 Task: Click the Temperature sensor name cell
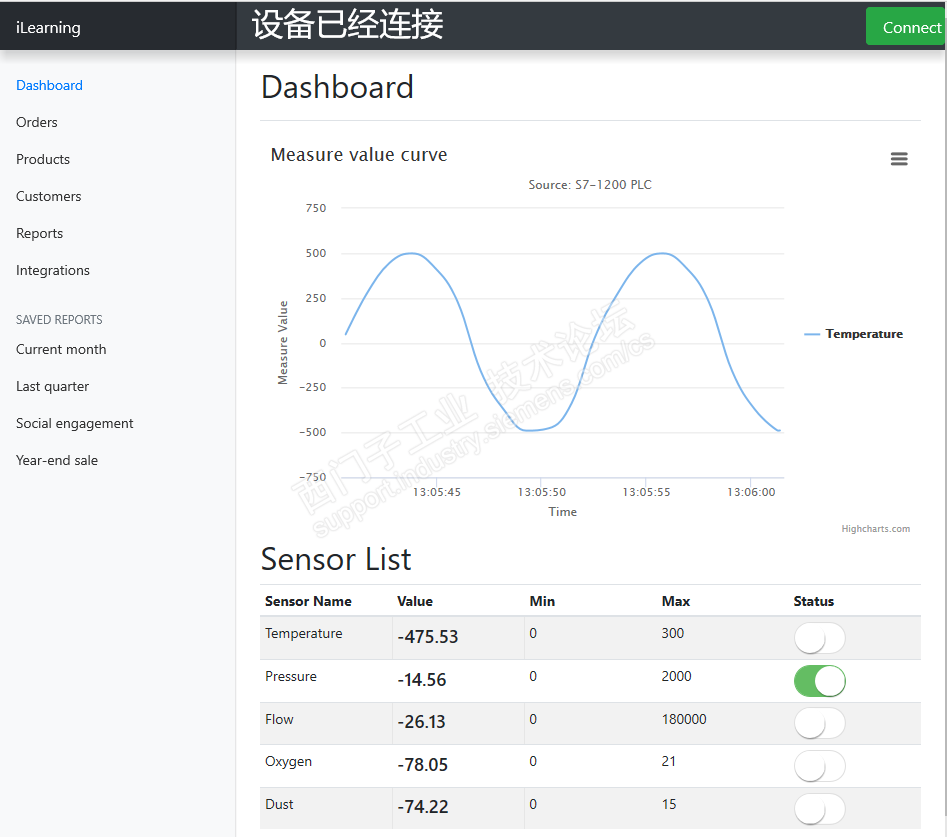(x=304, y=633)
